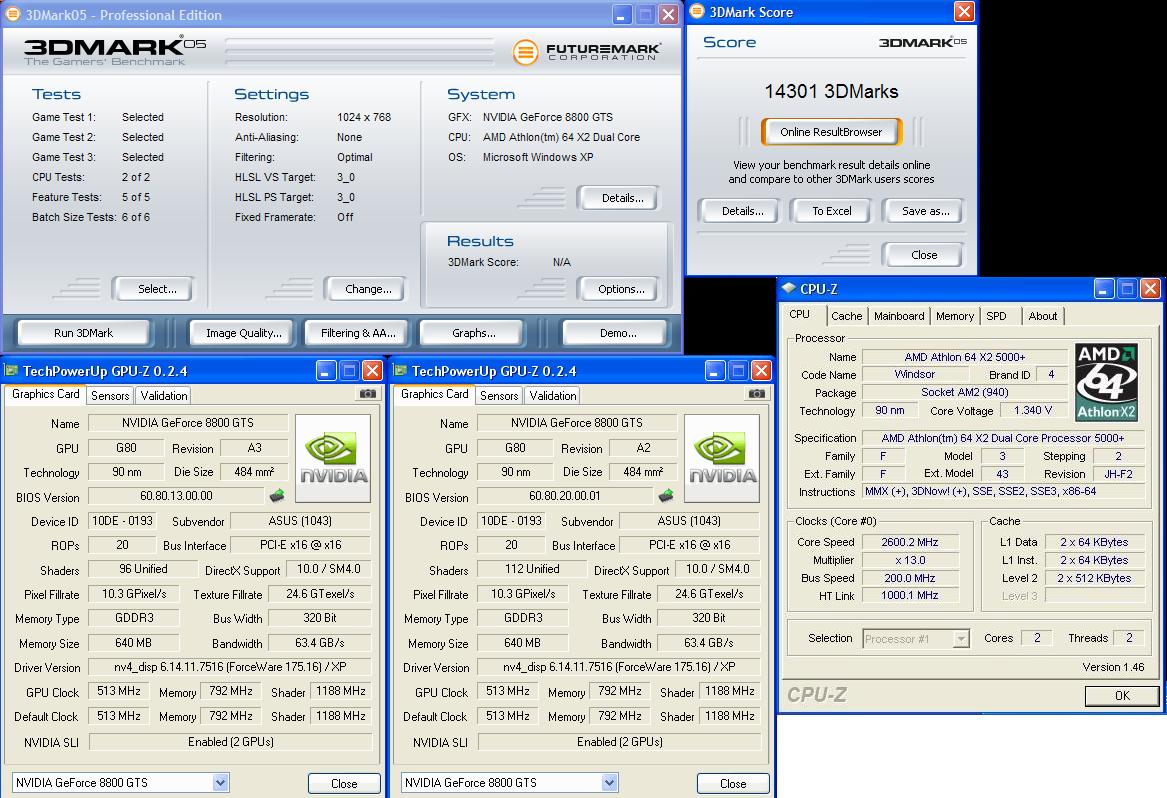
Task: Click BIOS save chip icon in left GPU-Z
Action: pos(277,495)
